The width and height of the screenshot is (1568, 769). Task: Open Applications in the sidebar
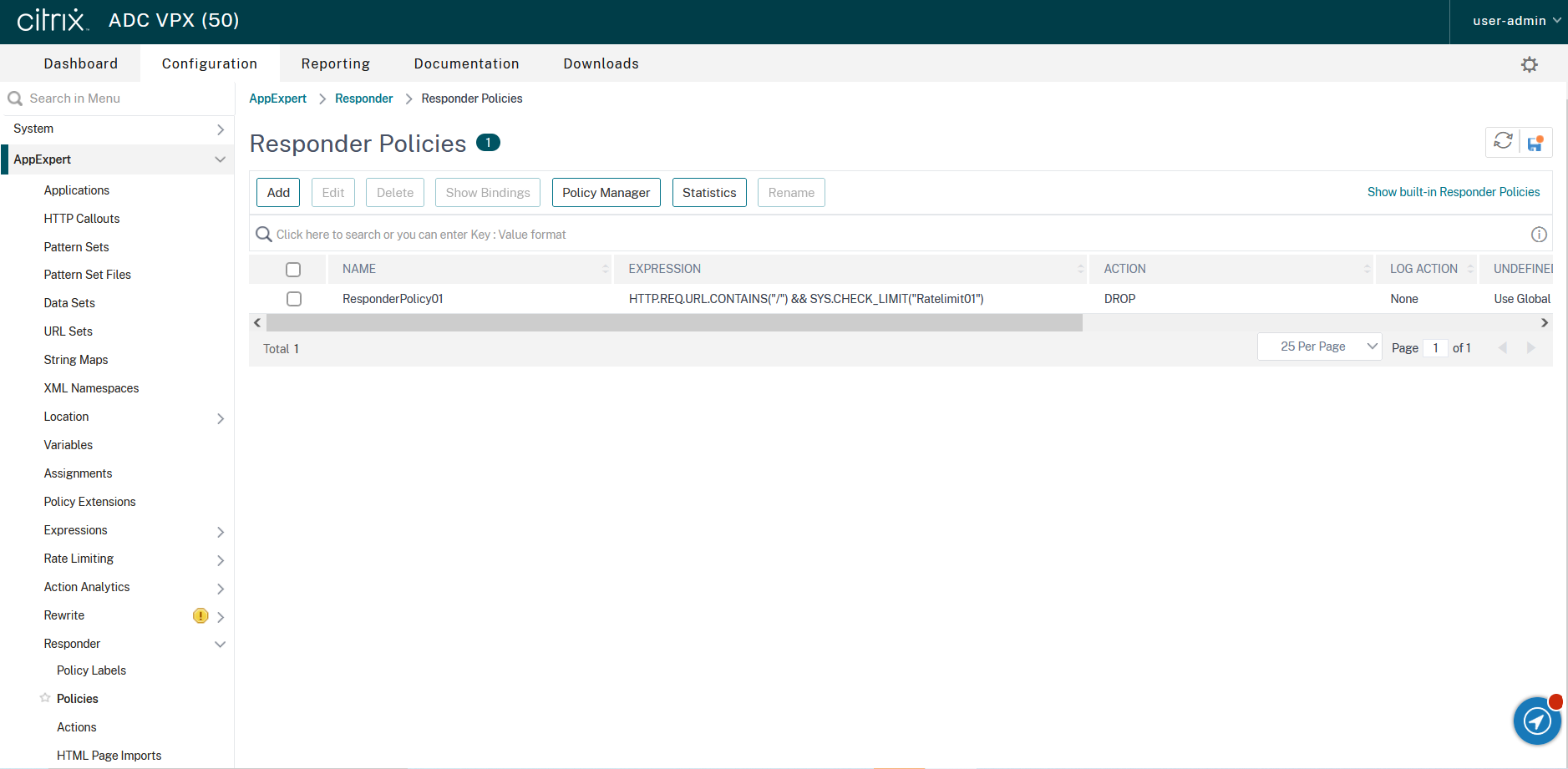click(77, 190)
